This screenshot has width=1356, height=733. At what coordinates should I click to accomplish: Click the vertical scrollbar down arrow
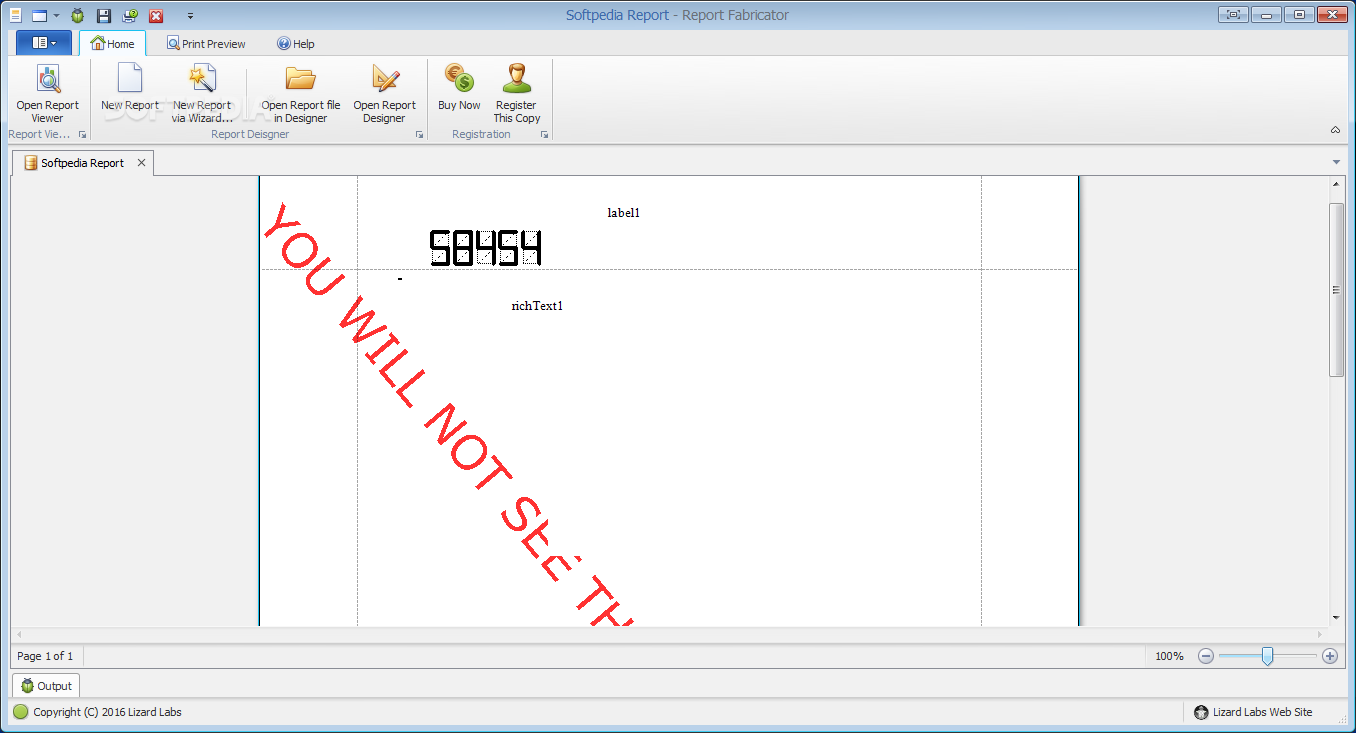pos(1336,618)
